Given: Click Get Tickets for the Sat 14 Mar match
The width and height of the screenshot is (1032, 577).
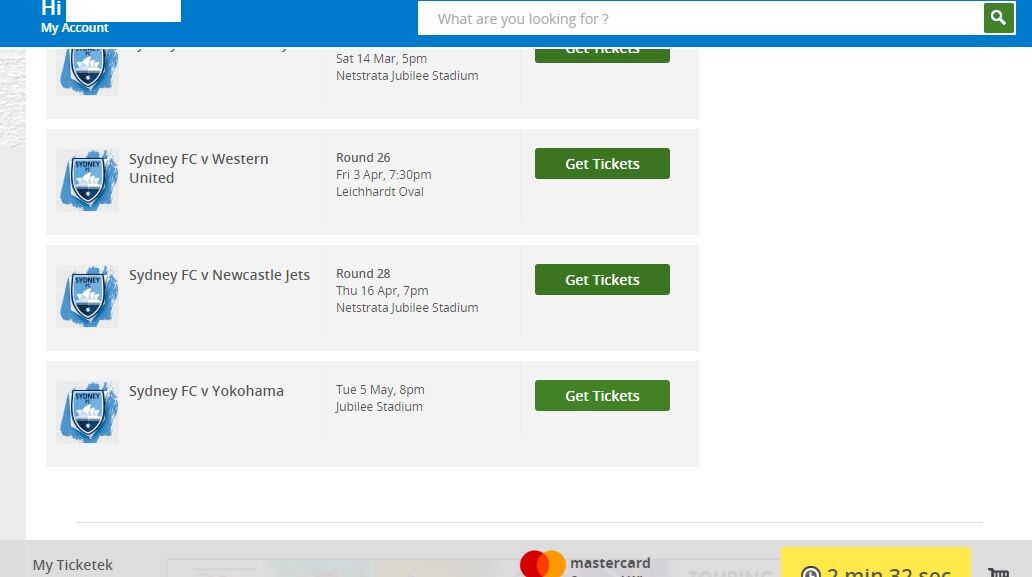Looking at the screenshot, I should (602, 55).
